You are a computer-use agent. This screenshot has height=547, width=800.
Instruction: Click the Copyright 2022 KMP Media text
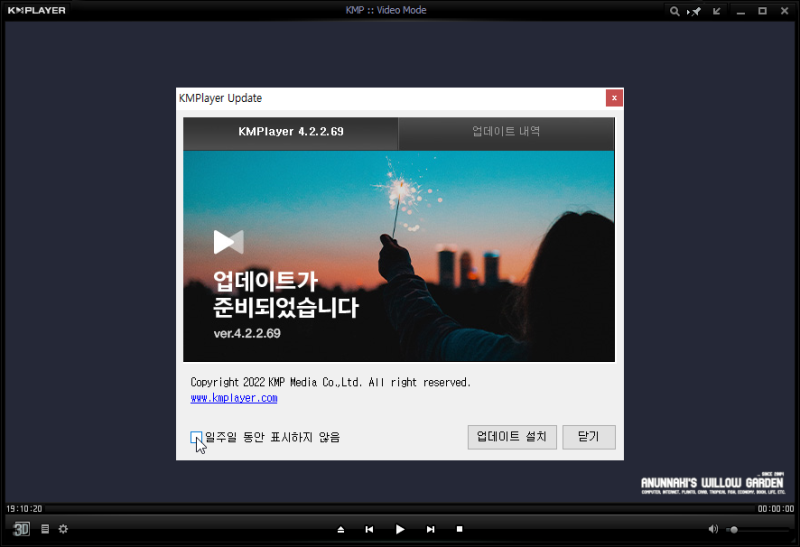click(331, 382)
